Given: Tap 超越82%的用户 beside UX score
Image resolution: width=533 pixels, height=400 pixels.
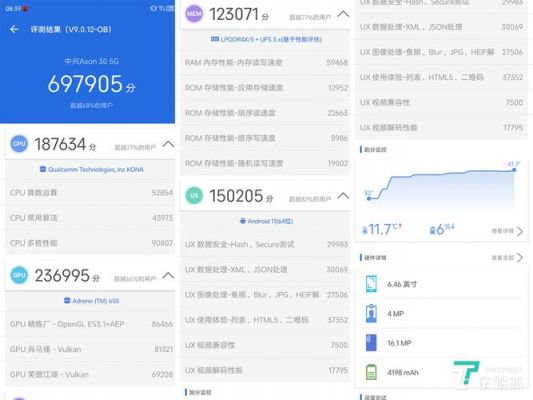Looking at the screenshot, I should (x=310, y=199).
